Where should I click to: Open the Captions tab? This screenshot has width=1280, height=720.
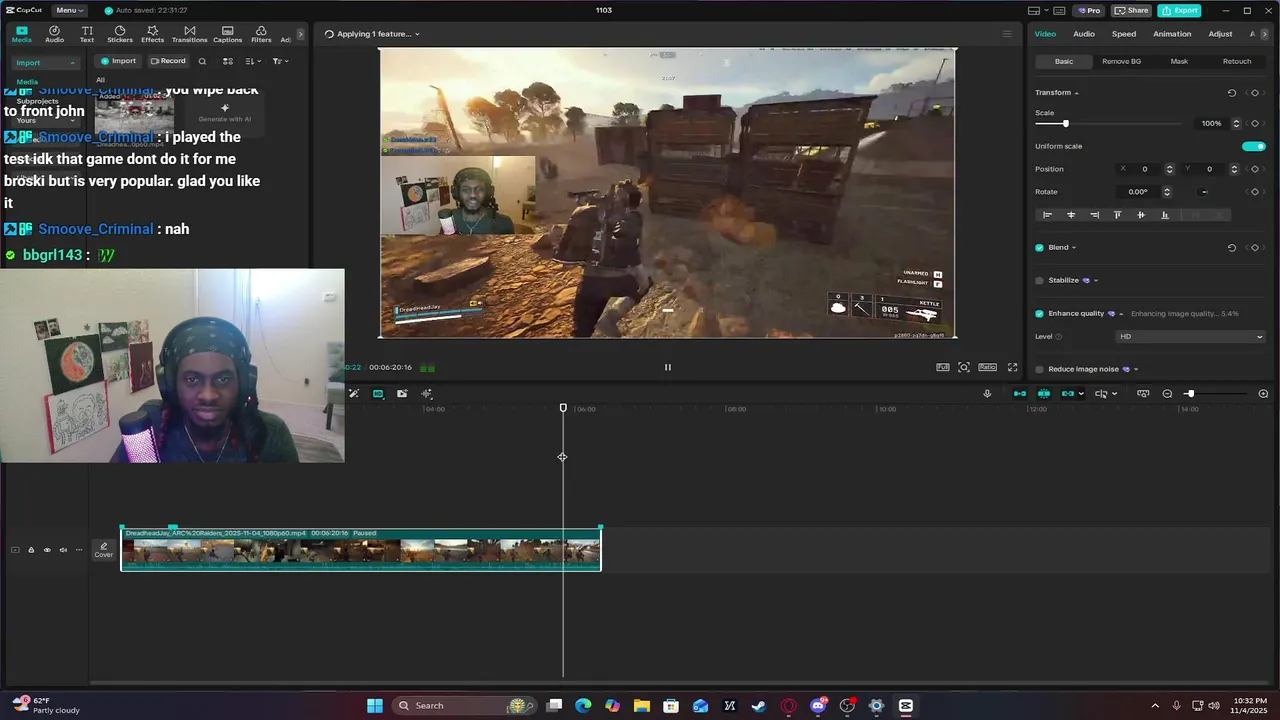pyautogui.click(x=227, y=34)
